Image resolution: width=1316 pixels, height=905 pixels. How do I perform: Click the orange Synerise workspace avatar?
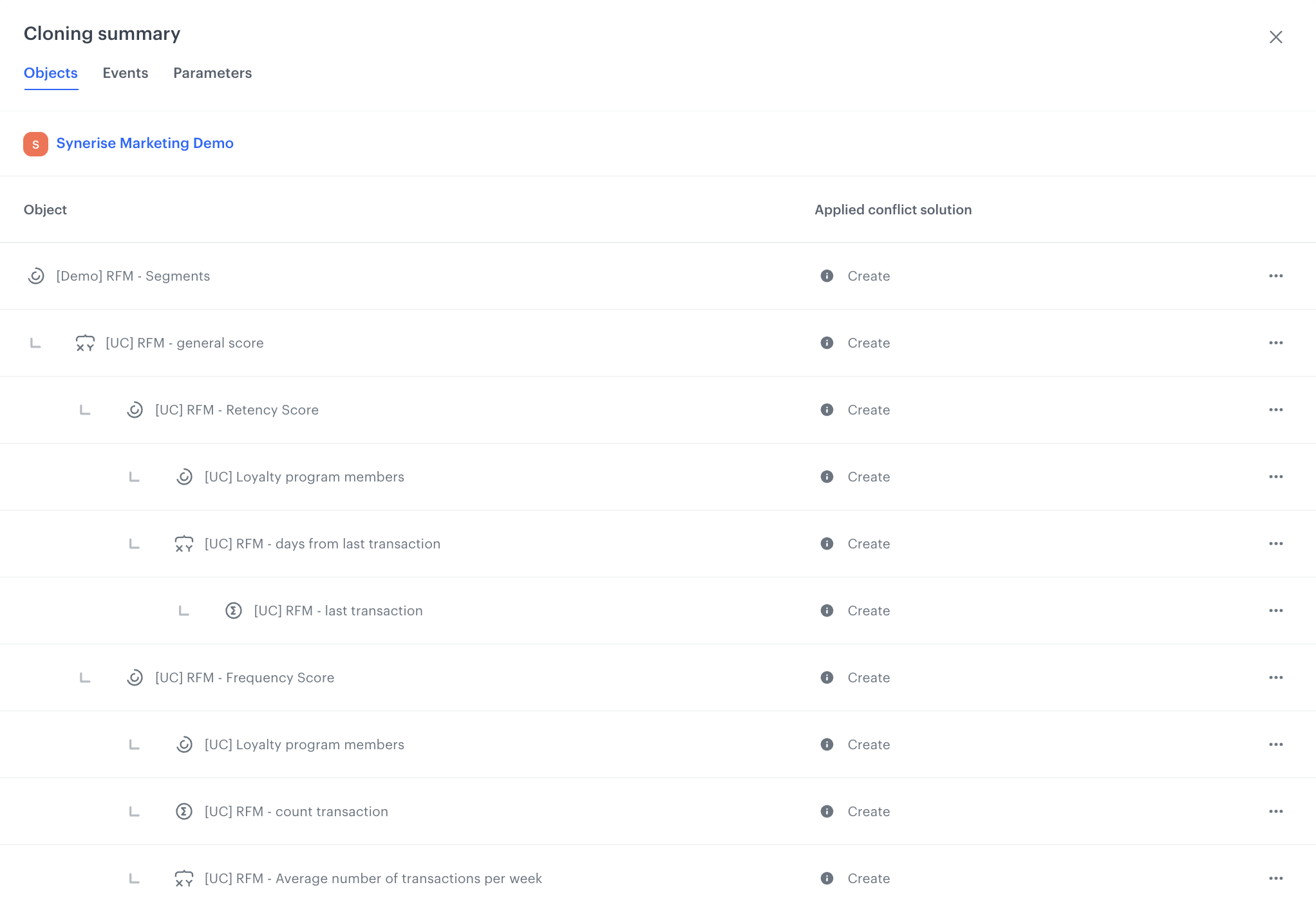tap(36, 144)
